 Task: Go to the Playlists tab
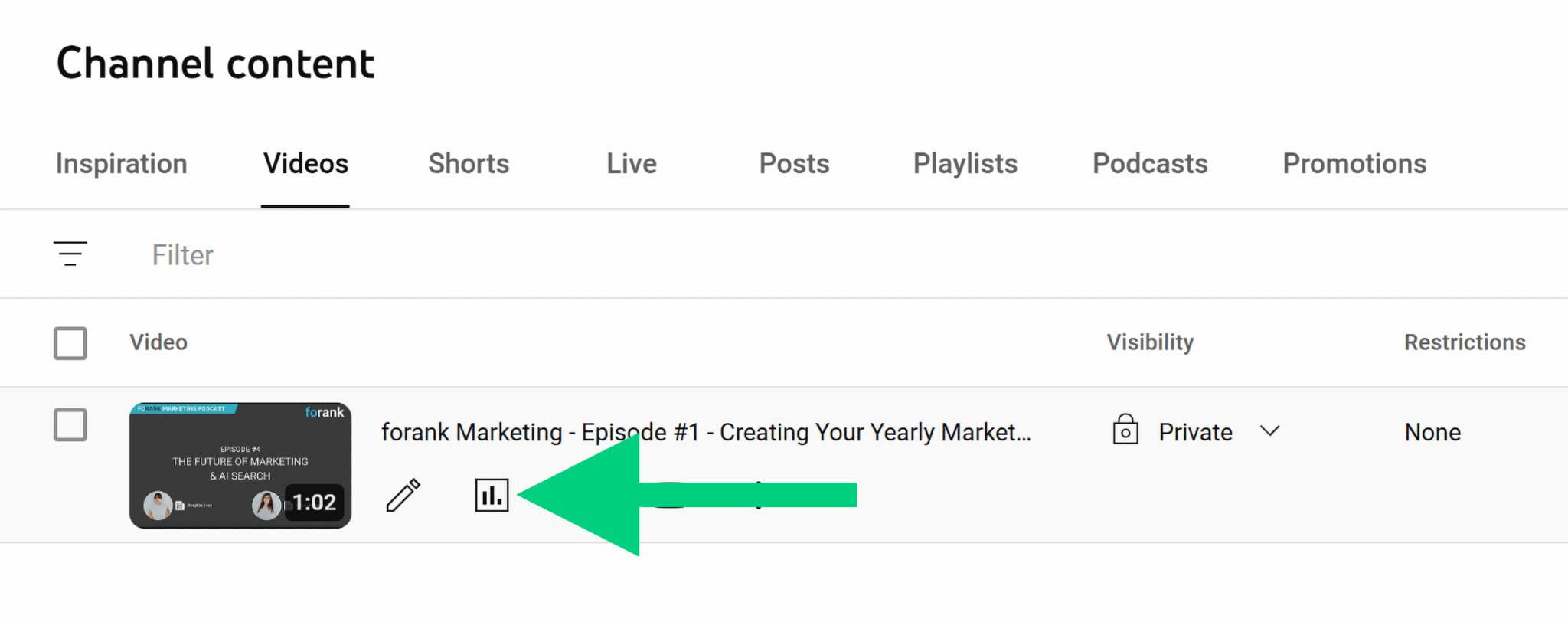click(965, 163)
